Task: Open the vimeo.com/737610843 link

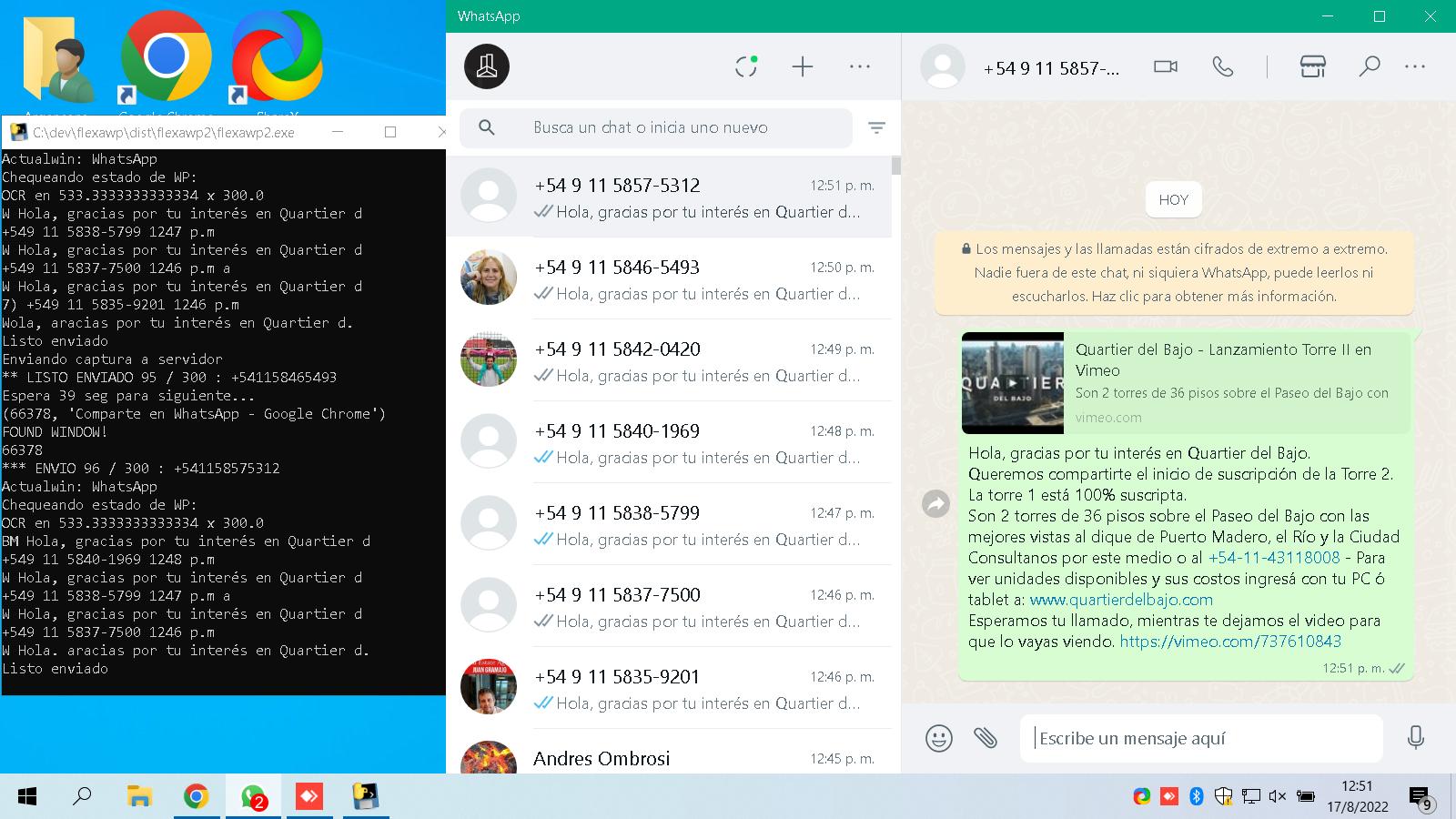Action: tap(1230, 642)
